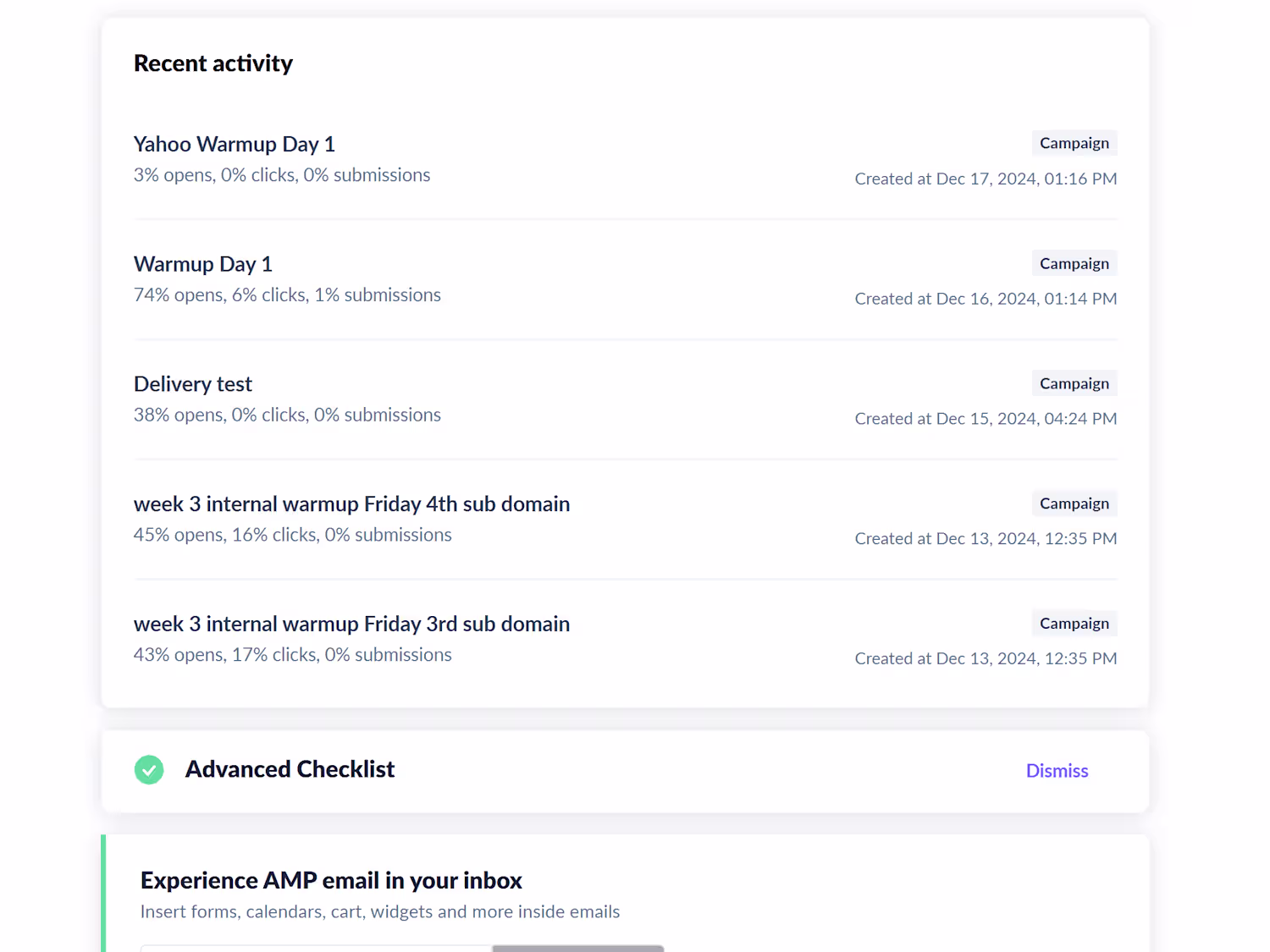Click the 45% opens, 16% clicks stats line
This screenshot has height=952, width=1270.
[x=292, y=535]
